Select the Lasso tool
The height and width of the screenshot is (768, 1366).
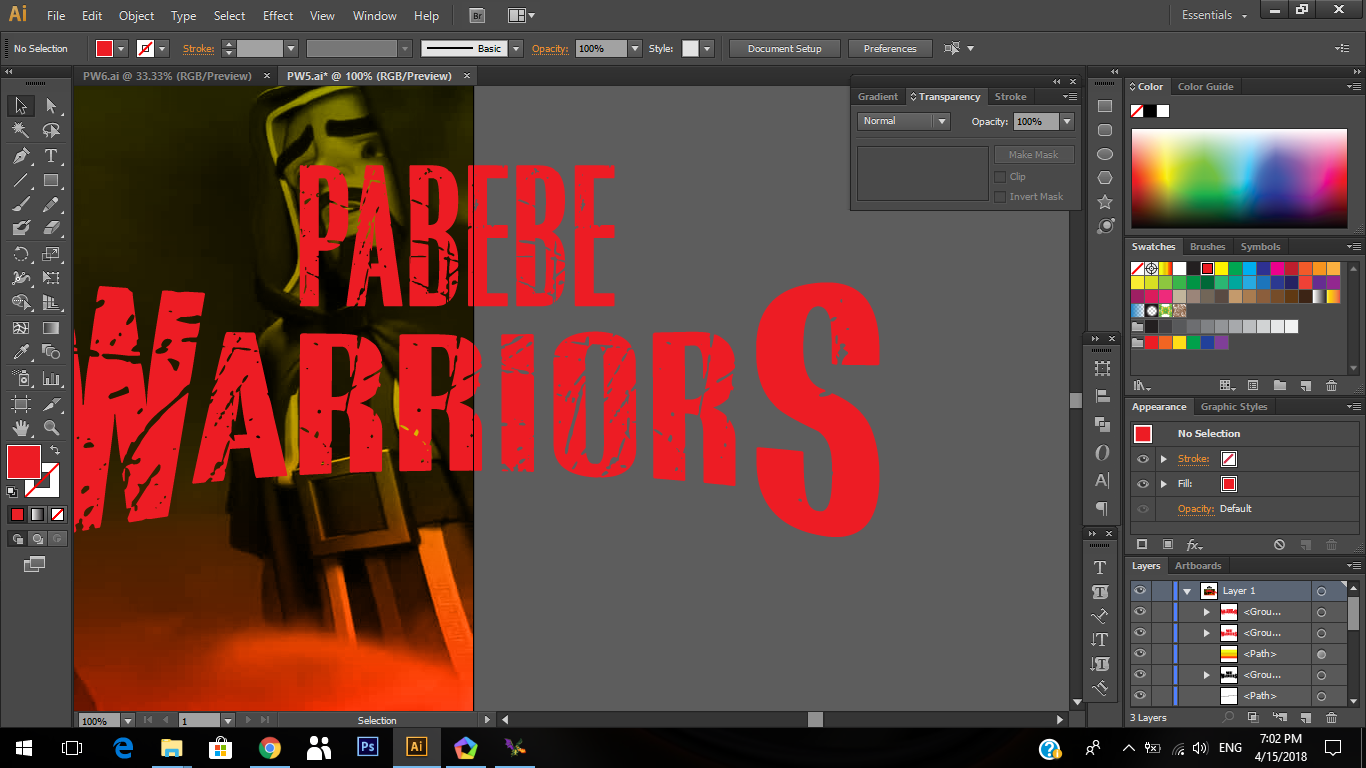51,130
